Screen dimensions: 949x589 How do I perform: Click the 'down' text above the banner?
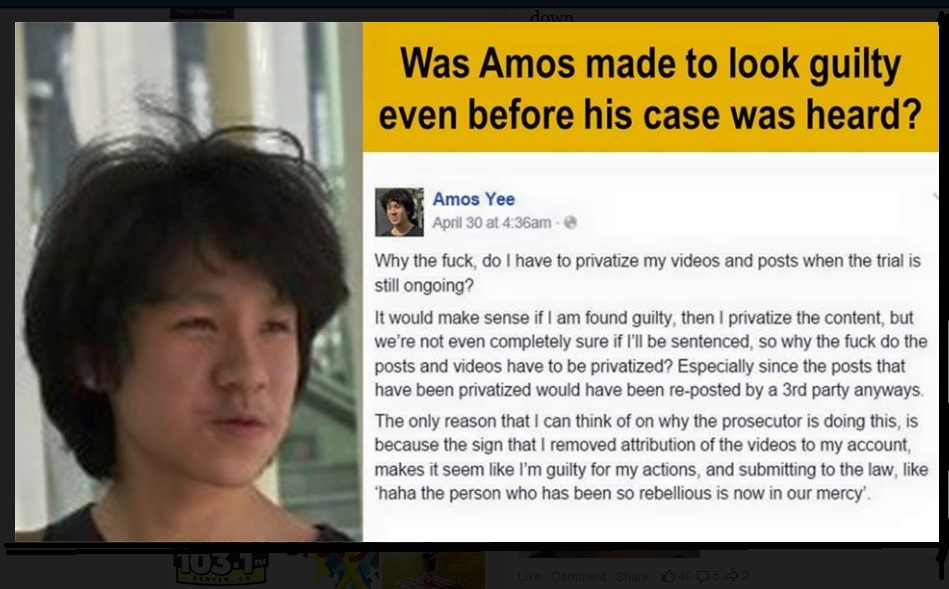click(x=551, y=16)
